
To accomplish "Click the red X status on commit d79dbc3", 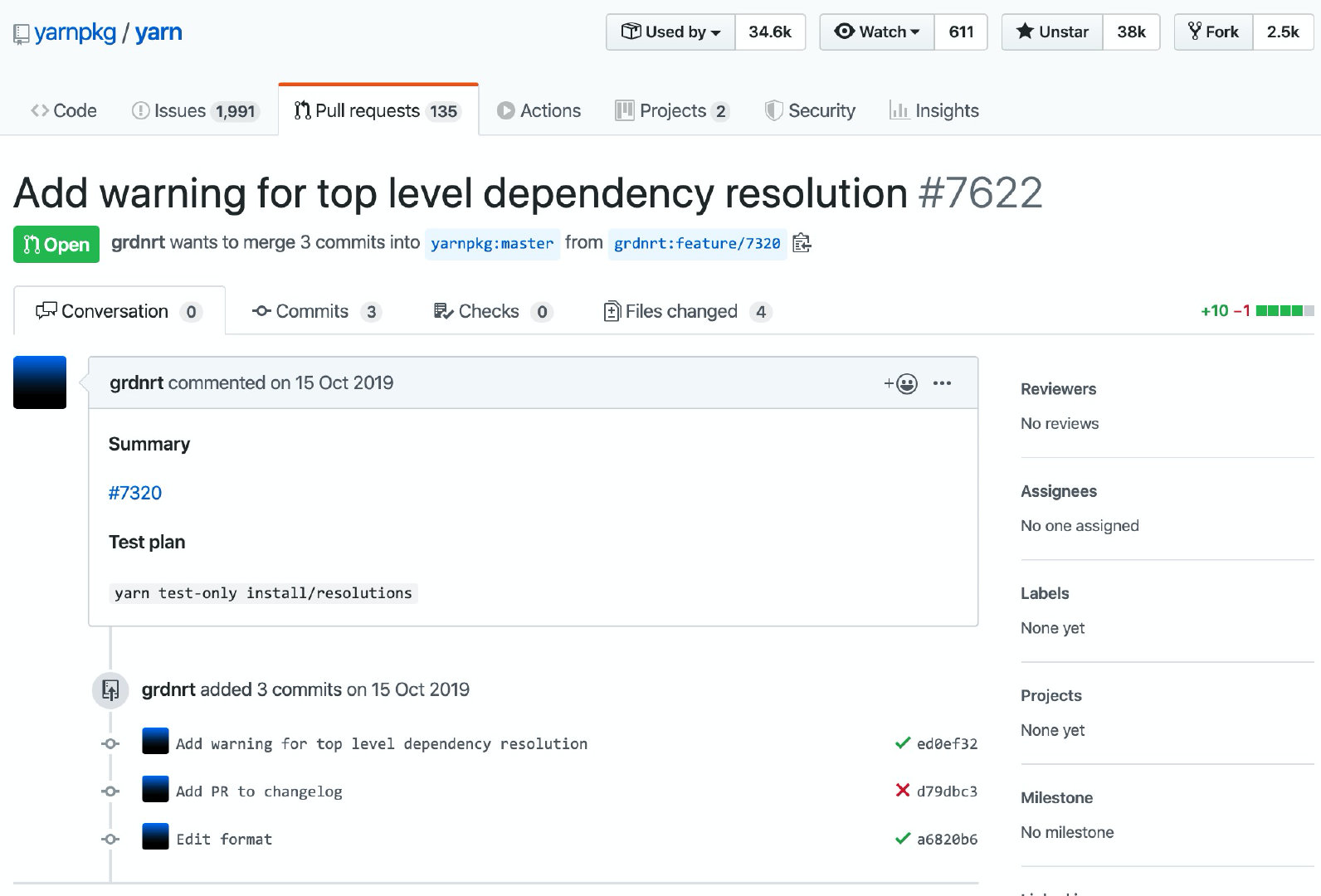I will (x=903, y=791).
